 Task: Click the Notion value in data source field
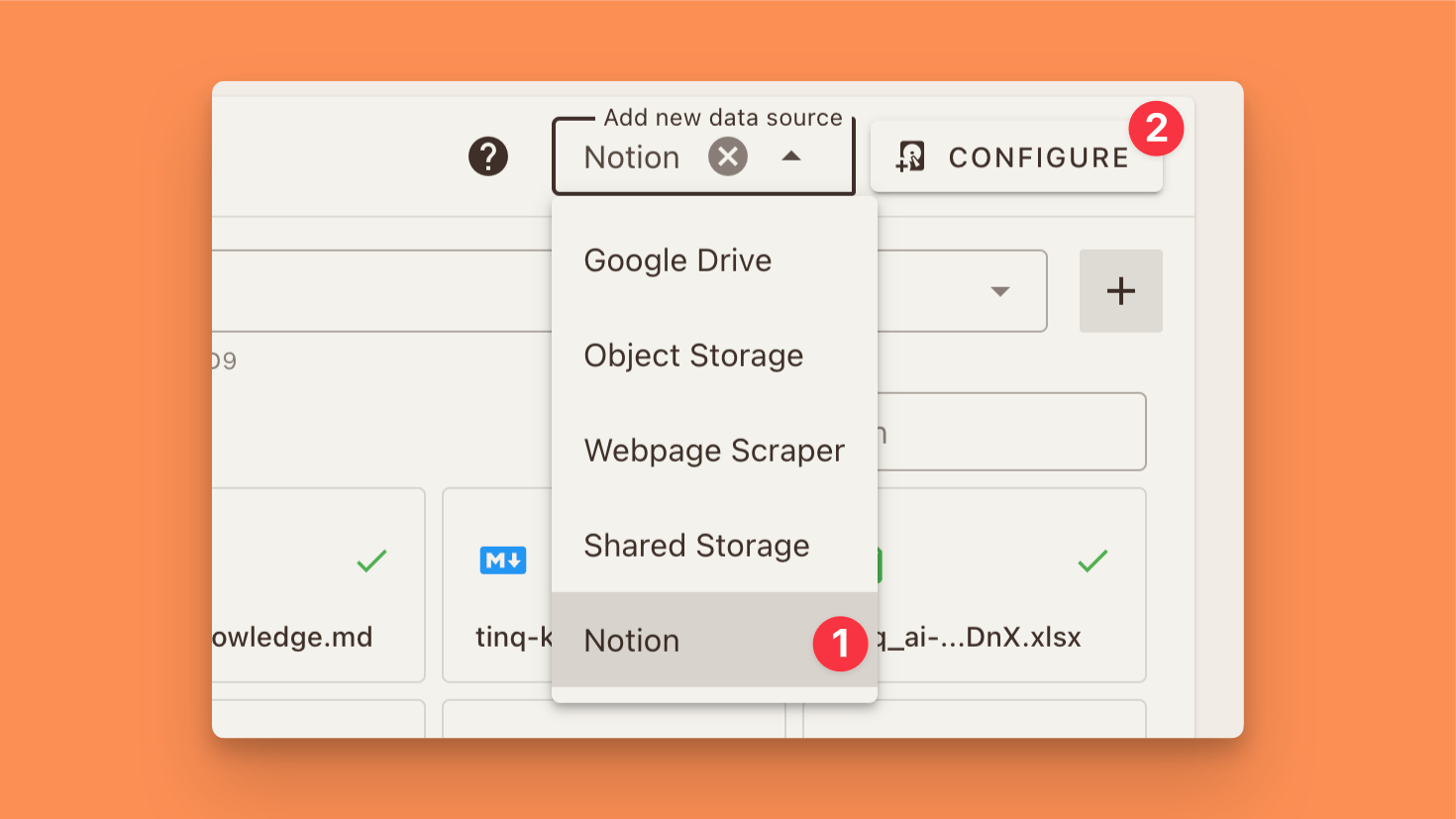coord(632,157)
